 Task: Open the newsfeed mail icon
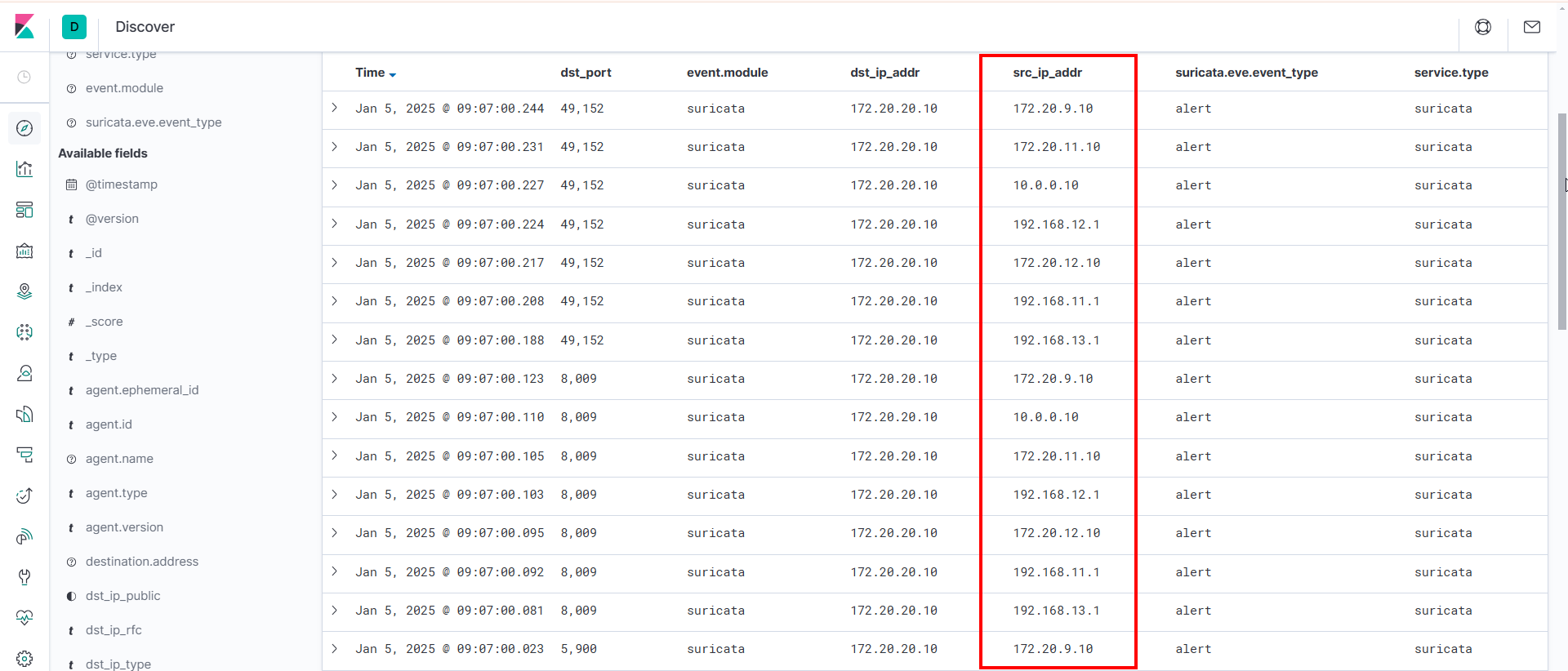coord(1532,27)
